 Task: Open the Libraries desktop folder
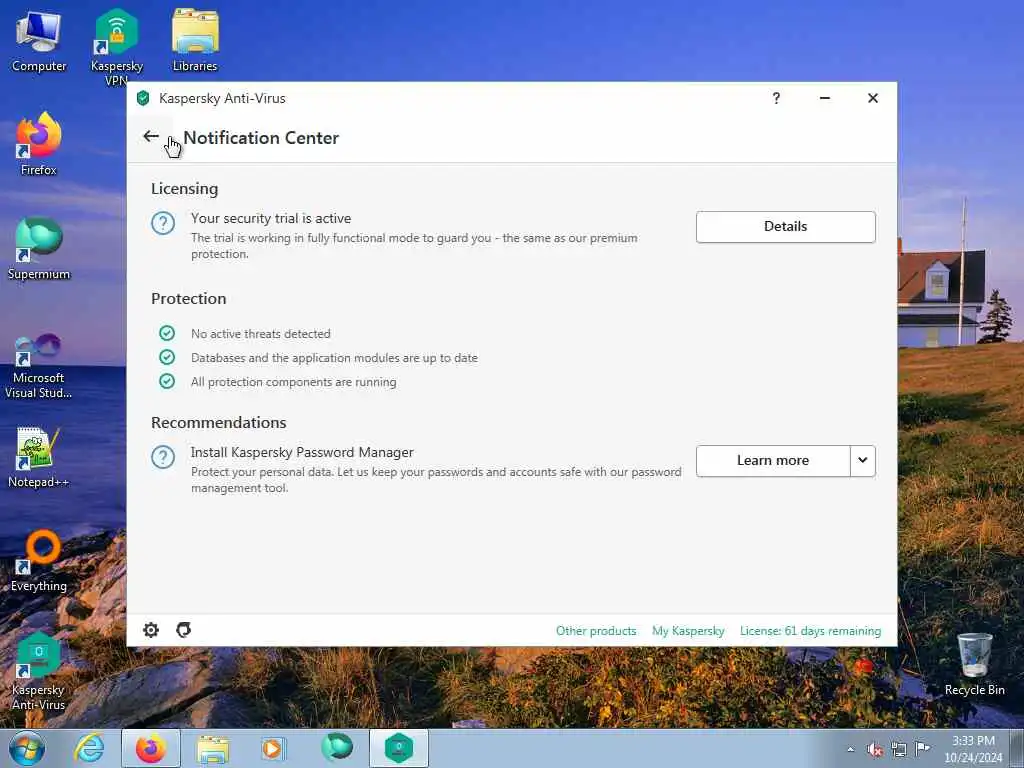point(195,40)
